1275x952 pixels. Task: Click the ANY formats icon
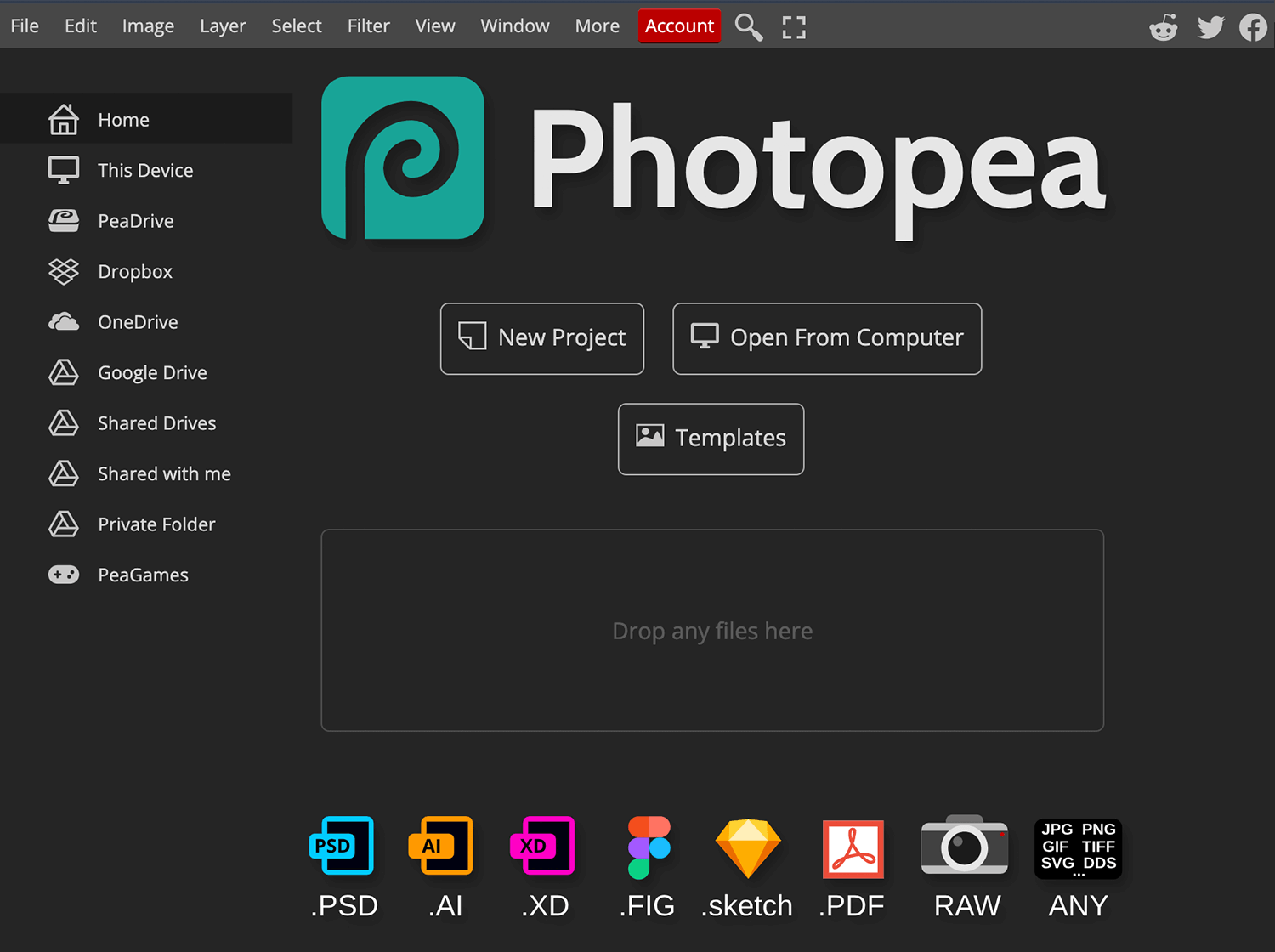[1079, 848]
